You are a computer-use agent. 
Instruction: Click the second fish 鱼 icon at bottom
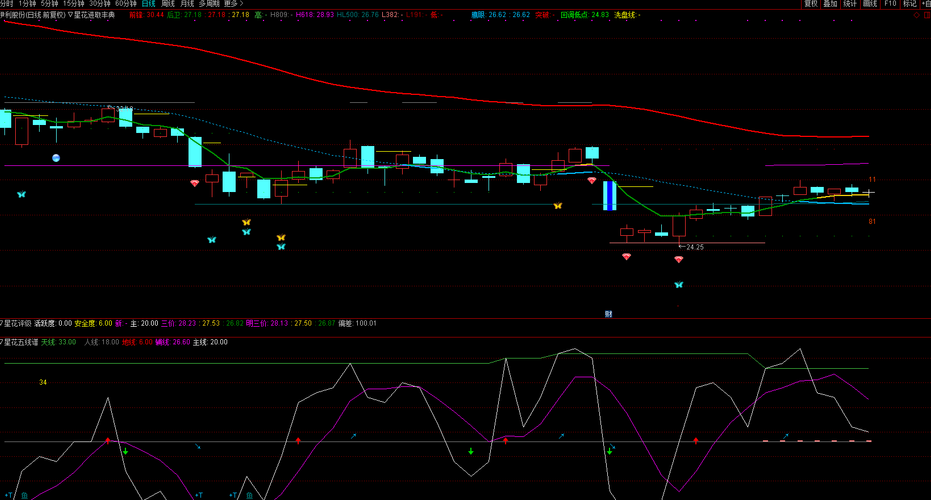(x=249, y=495)
